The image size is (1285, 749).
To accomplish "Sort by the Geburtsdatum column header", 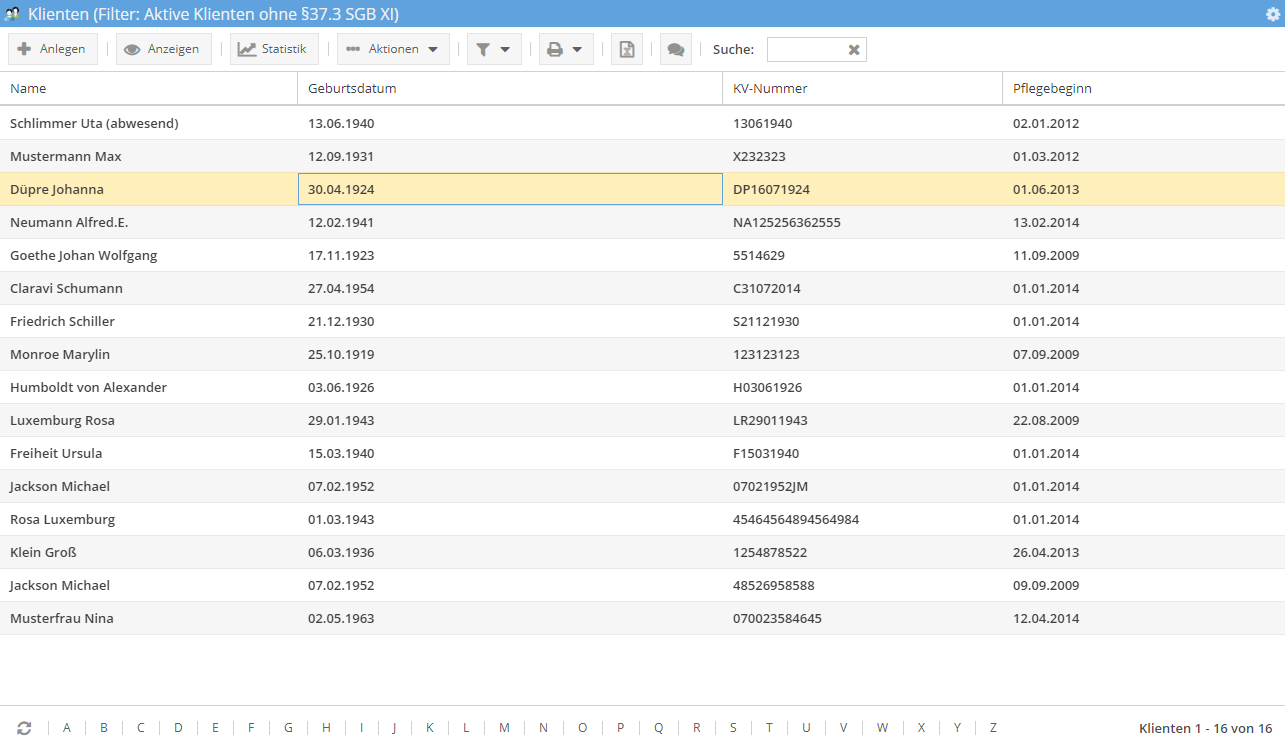I will tap(352, 88).
